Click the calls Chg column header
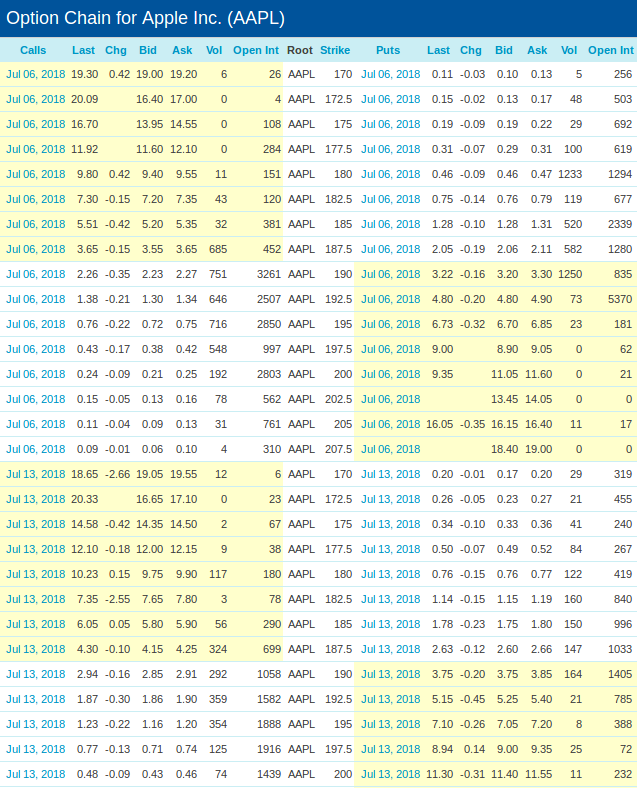The height and width of the screenshot is (788, 637). click(x=116, y=50)
